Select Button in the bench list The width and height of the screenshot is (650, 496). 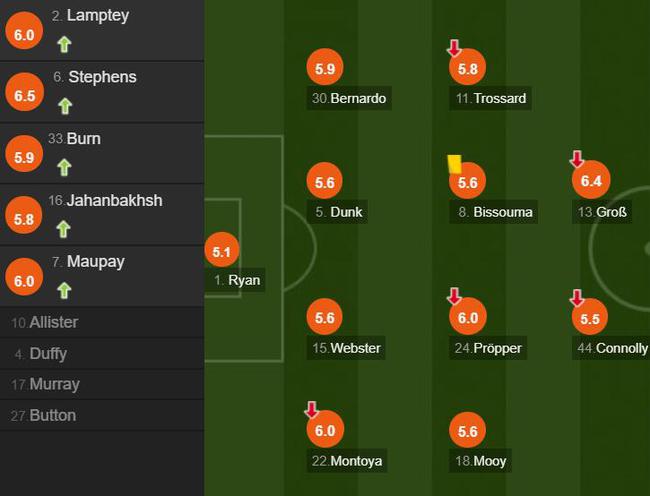click(x=102, y=416)
